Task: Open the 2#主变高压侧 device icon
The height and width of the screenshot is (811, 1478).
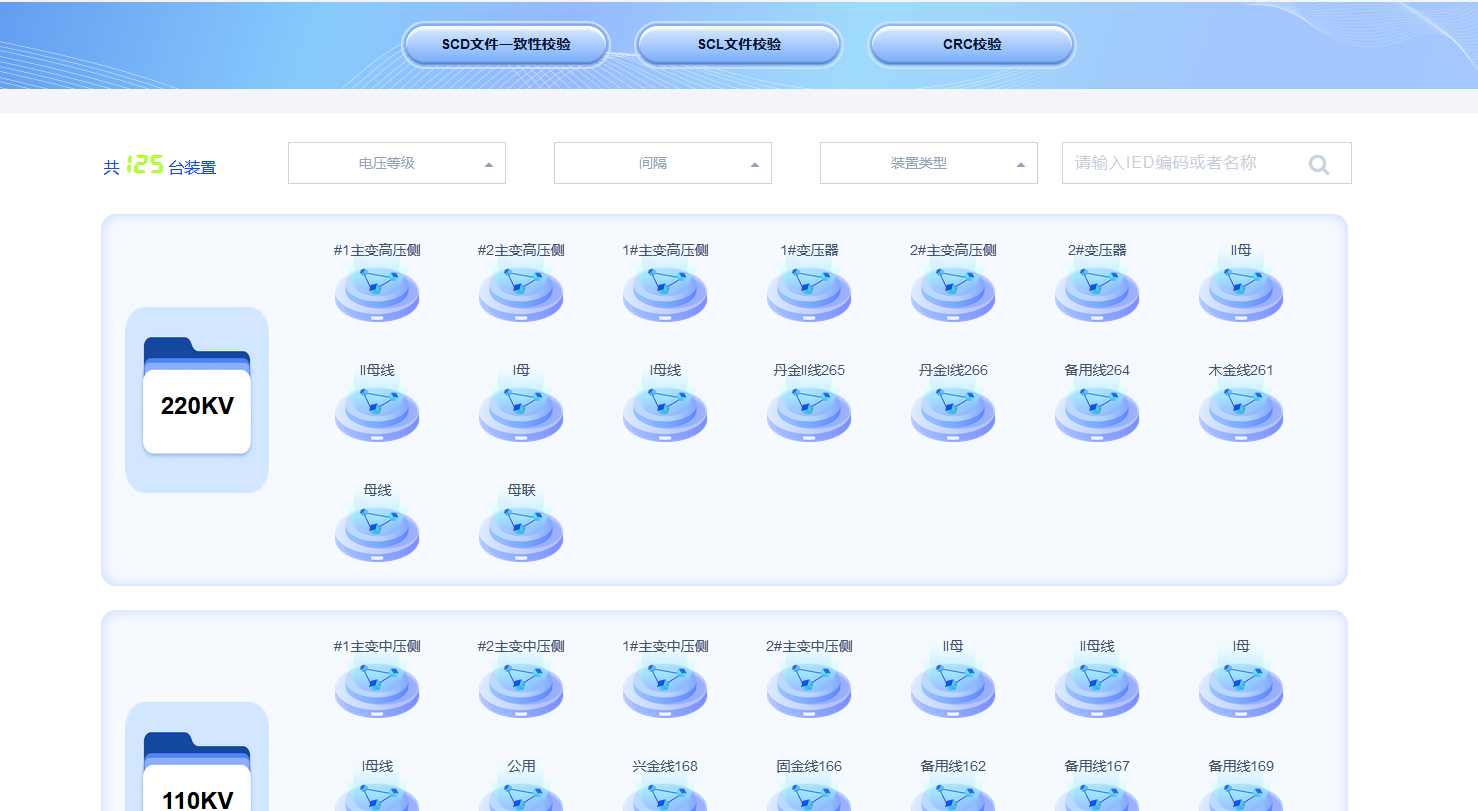Action: pos(952,293)
